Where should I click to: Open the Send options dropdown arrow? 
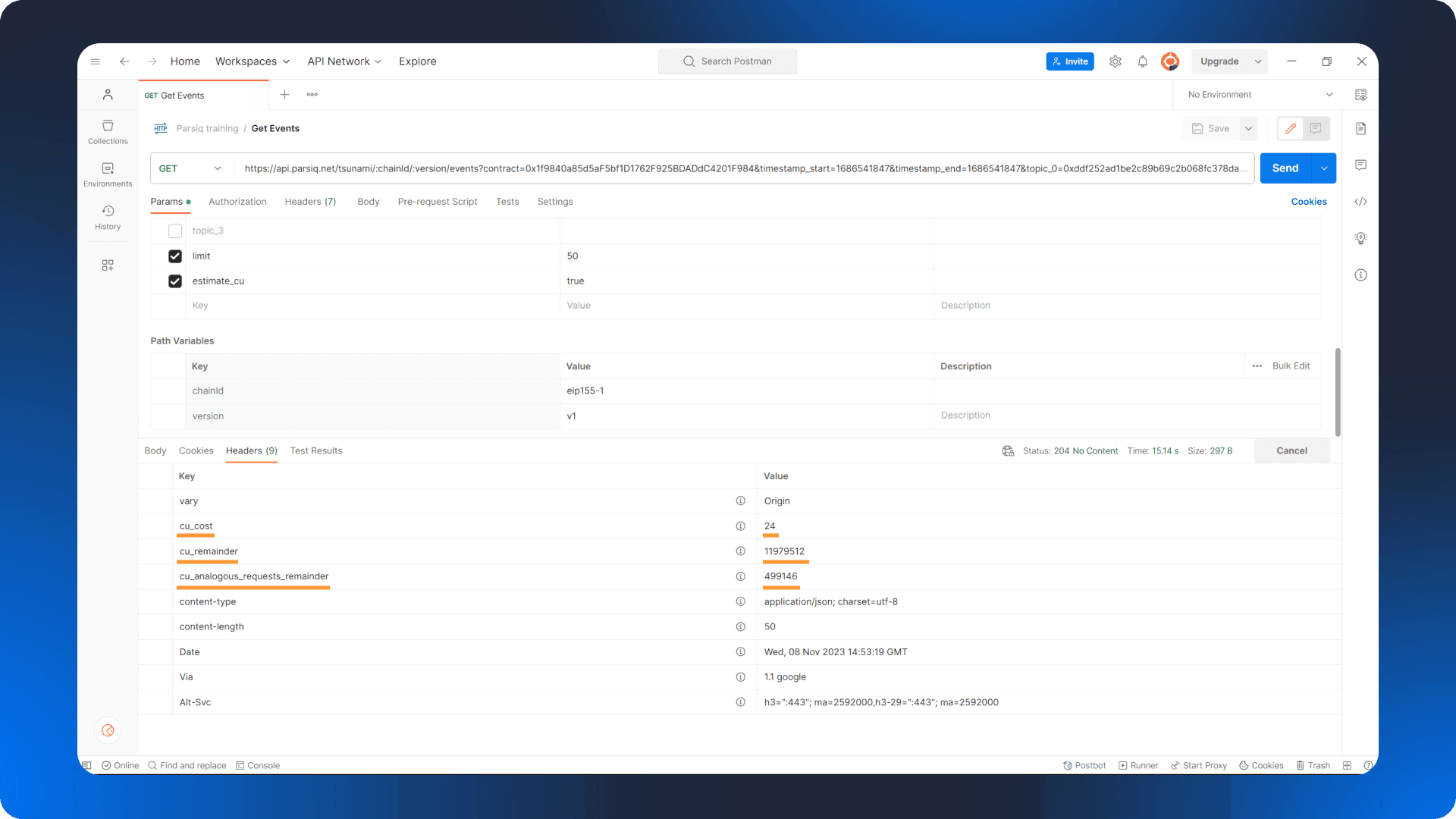pos(1324,168)
